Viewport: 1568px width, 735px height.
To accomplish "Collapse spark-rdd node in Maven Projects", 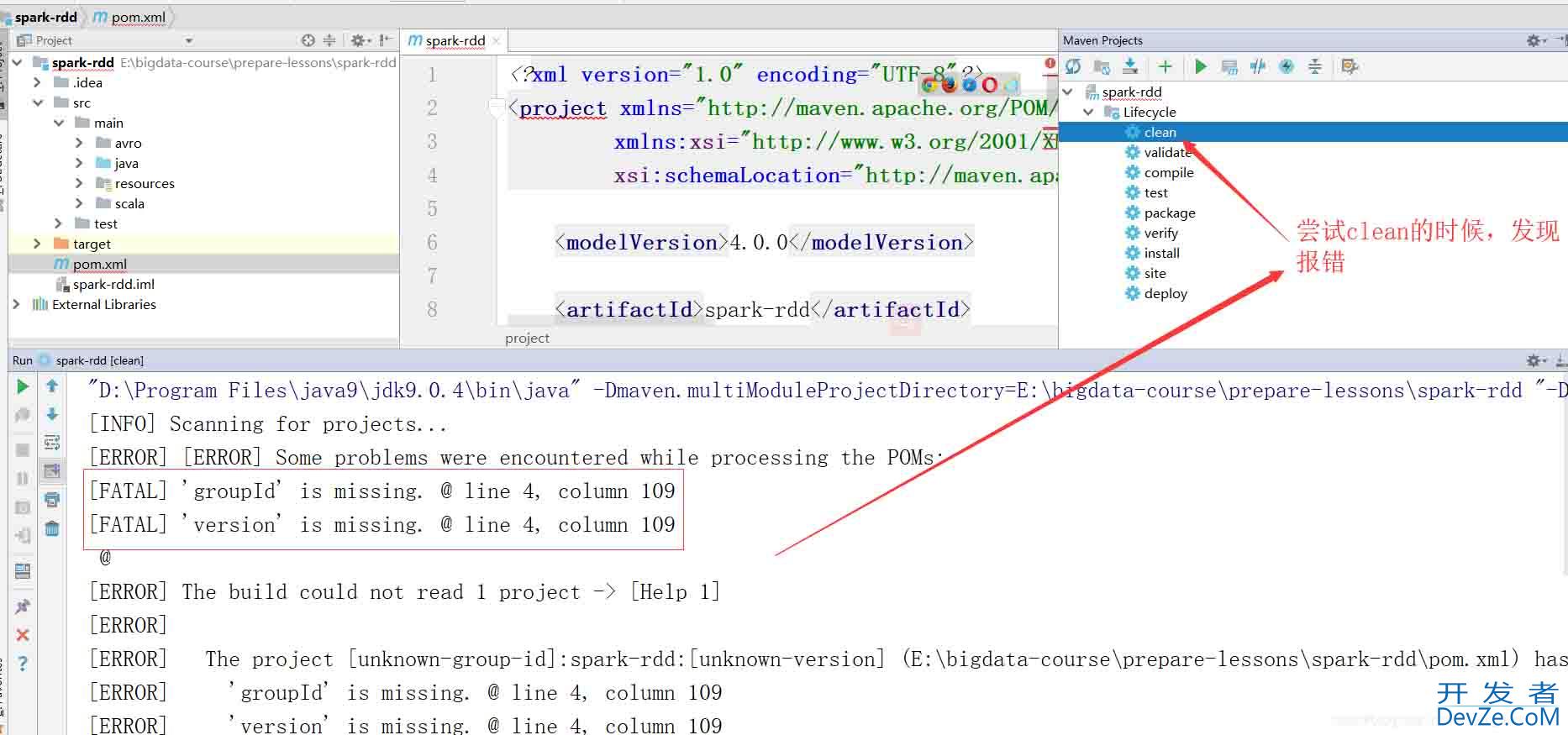I will coord(1068,92).
